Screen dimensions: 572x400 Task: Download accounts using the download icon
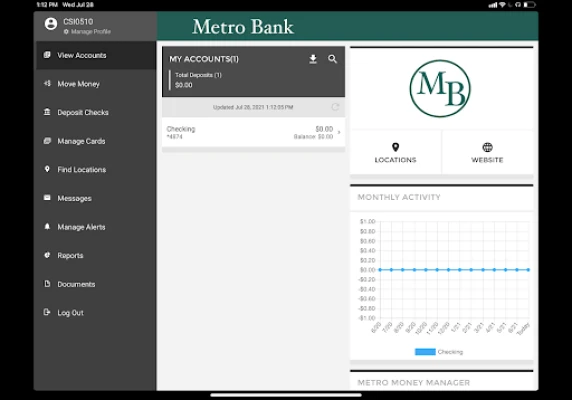click(x=313, y=59)
